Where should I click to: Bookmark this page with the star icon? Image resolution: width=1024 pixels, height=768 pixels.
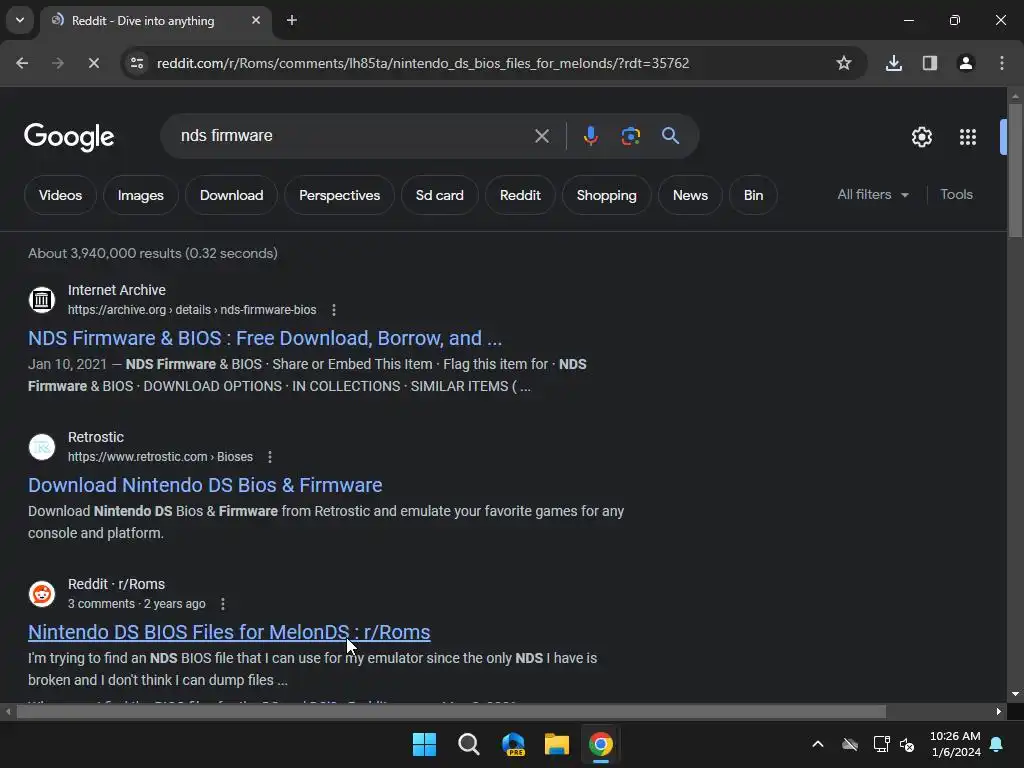tap(844, 63)
